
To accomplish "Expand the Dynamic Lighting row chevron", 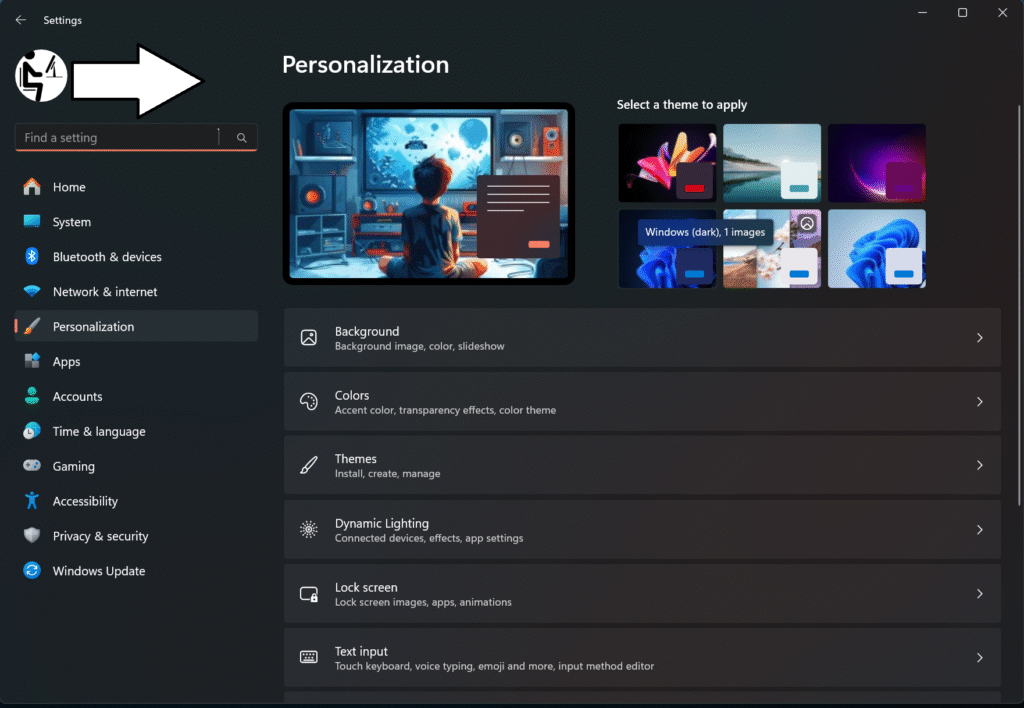I will 980,530.
